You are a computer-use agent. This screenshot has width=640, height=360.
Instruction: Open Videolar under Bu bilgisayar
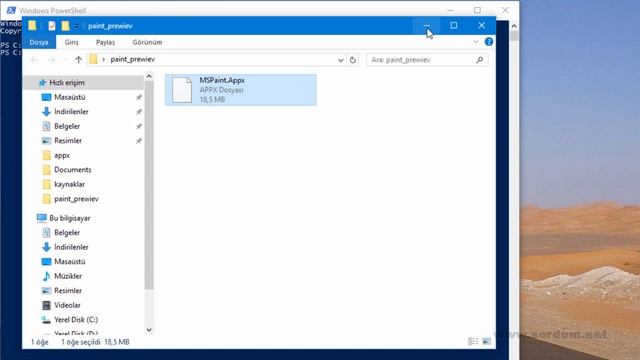click(x=67, y=305)
